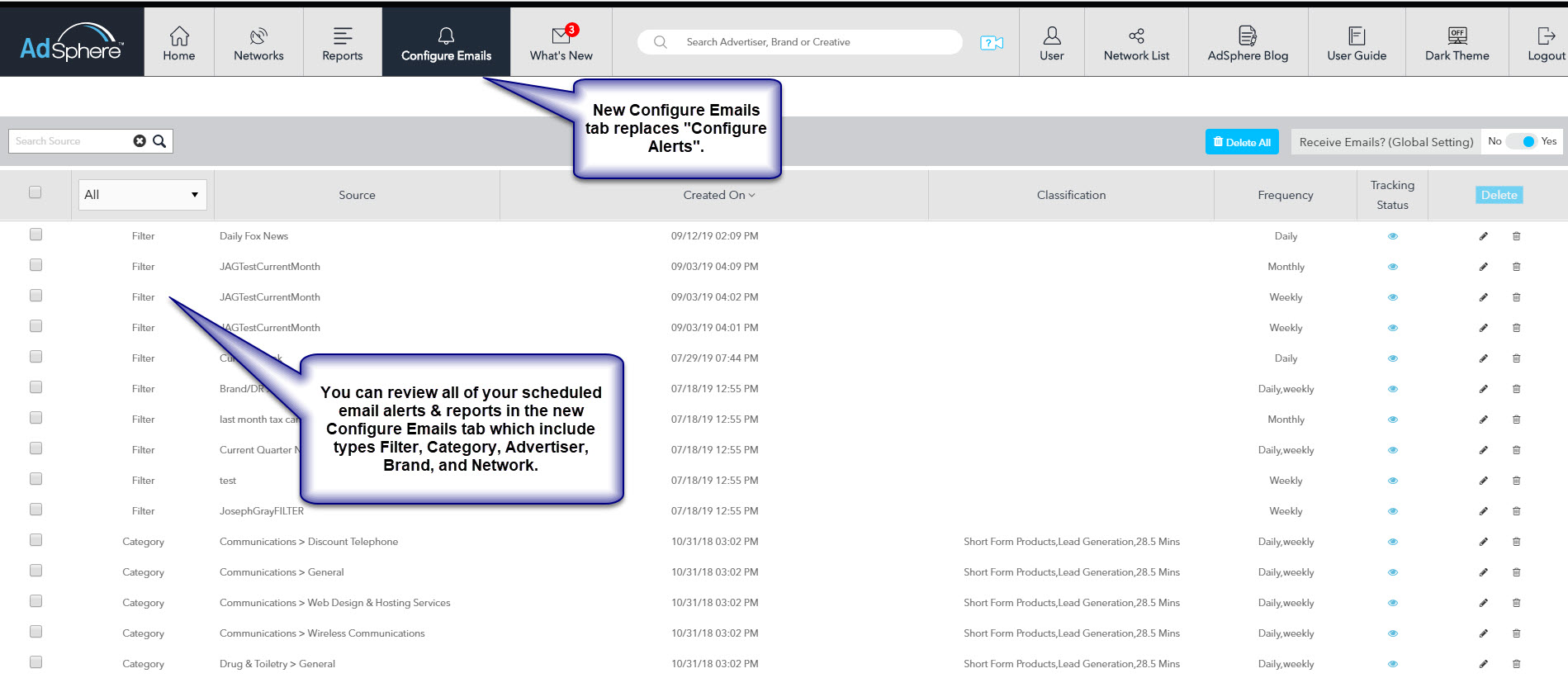Tick the checkbox for Daily Fox News row
The image size is (1568, 678).
click(x=36, y=235)
